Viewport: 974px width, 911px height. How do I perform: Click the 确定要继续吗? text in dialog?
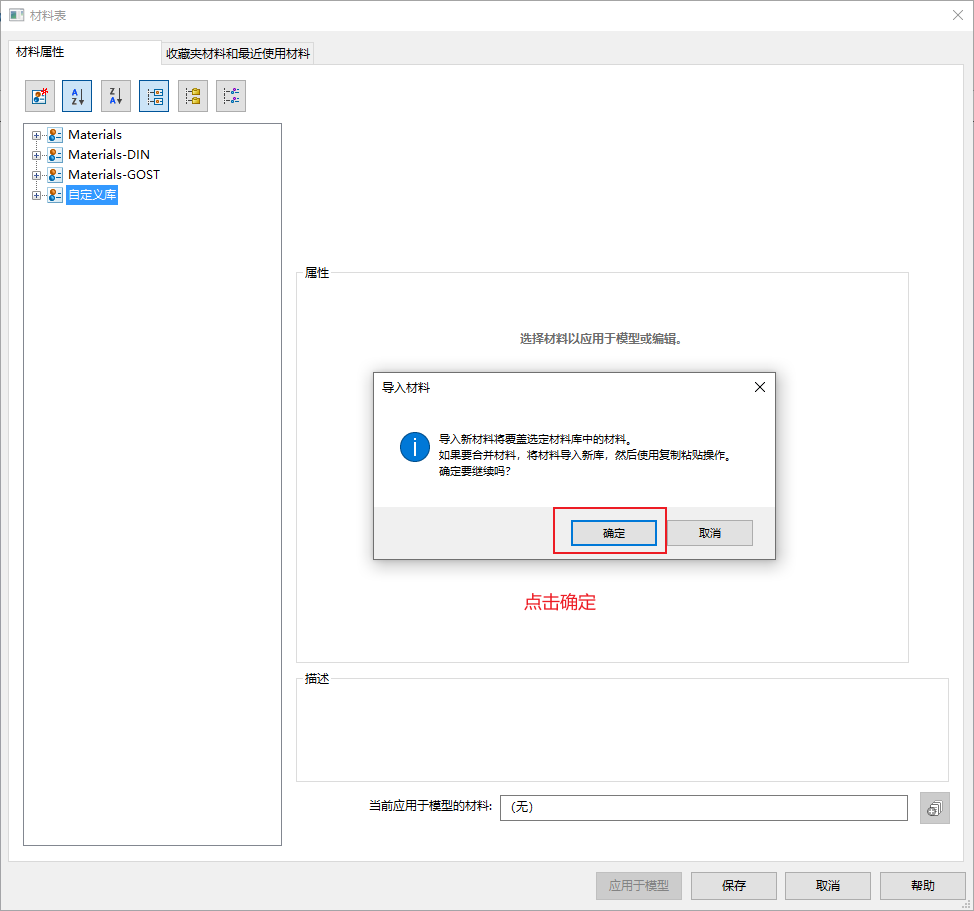point(475,471)
